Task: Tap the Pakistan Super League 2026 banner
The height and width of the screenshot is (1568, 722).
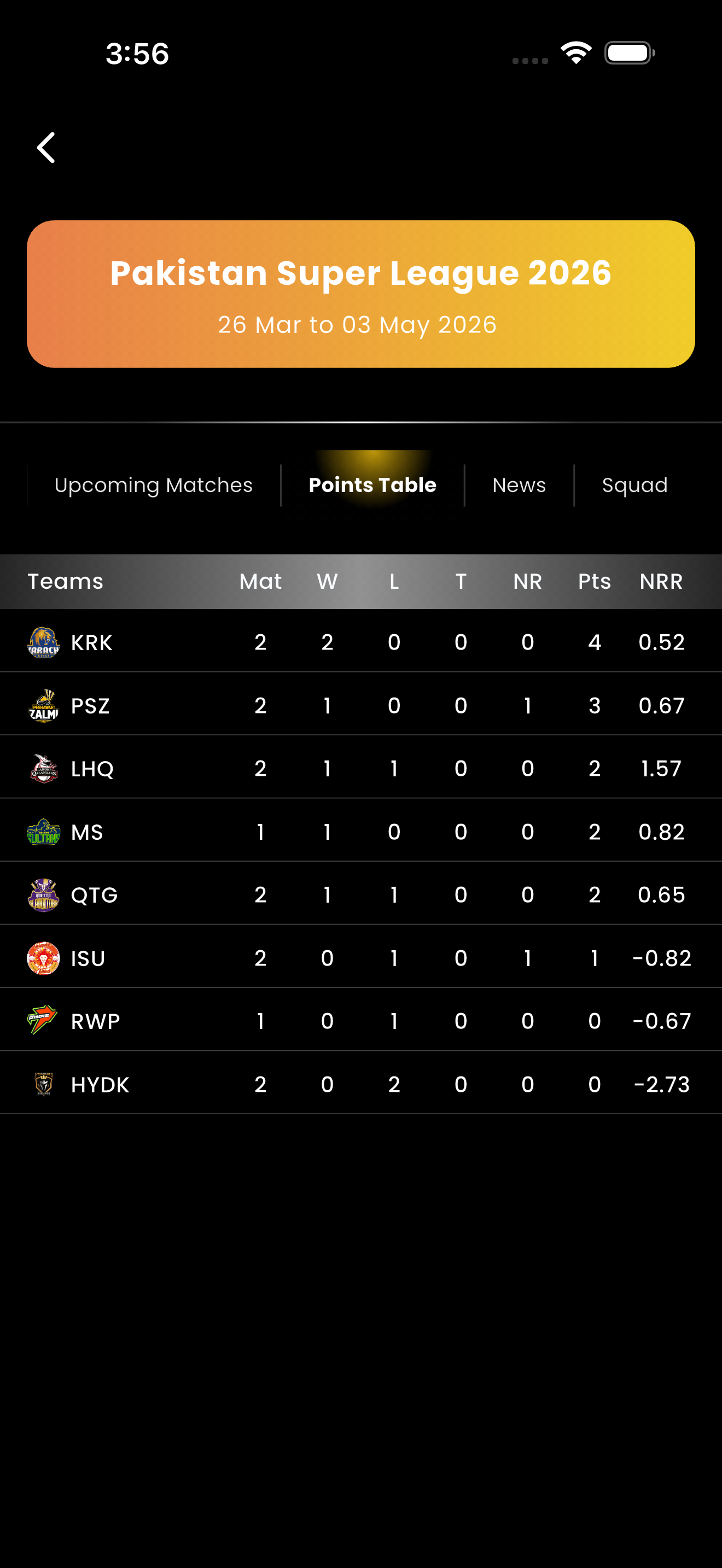Action: [x=361, y=294]
